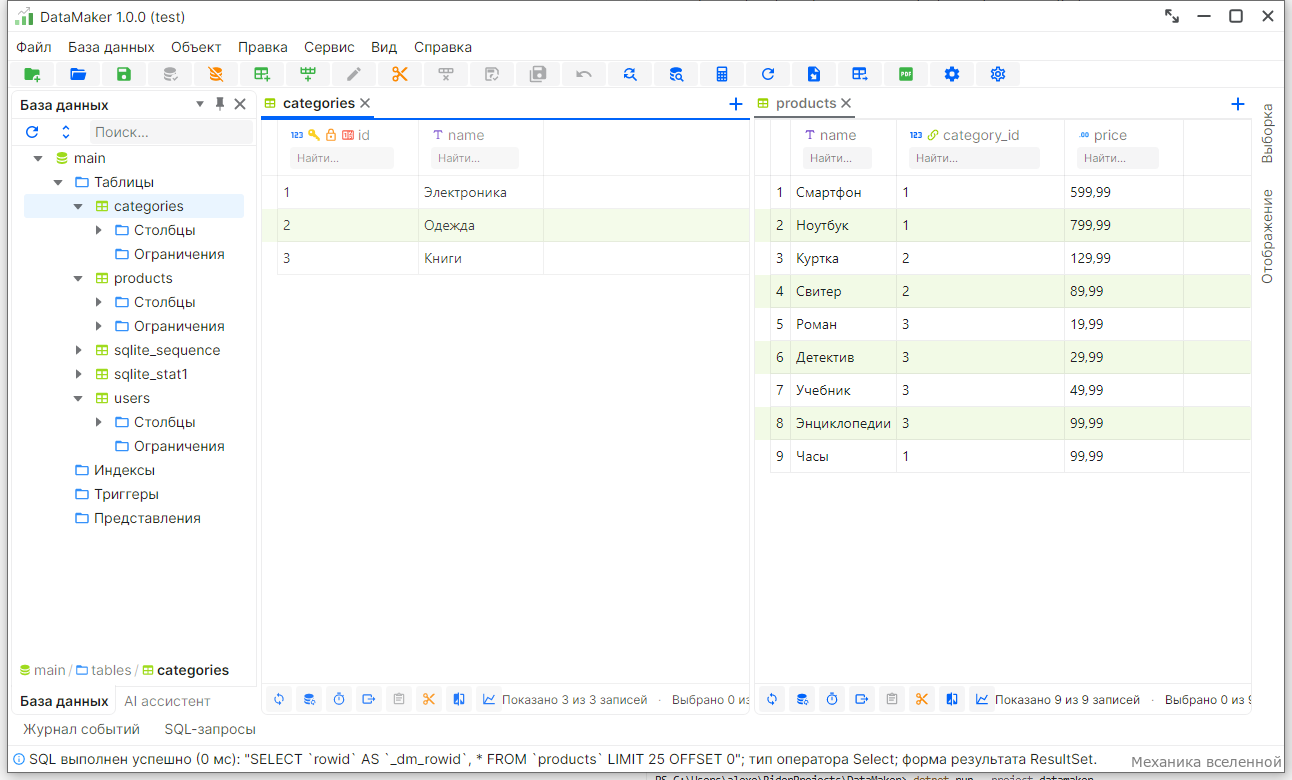
Task: Open the База данных panel dropdown arrow
Action: [200, 104]
